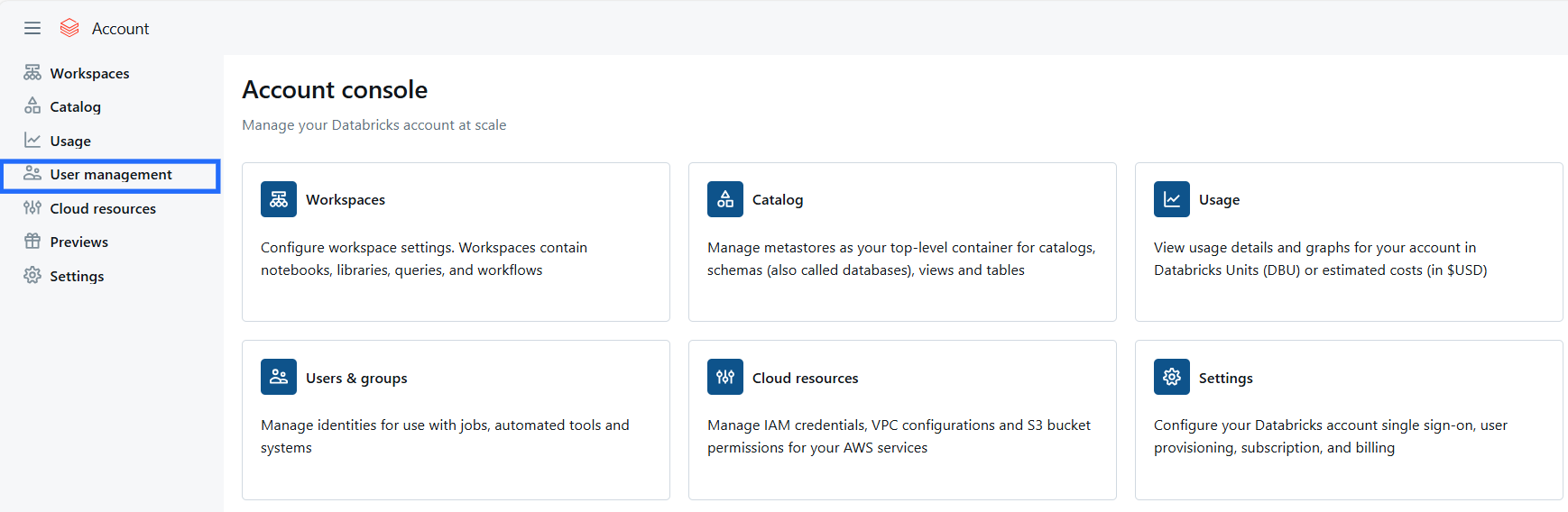
Task: Open Settings from the left sidebar
Action: 77,276
